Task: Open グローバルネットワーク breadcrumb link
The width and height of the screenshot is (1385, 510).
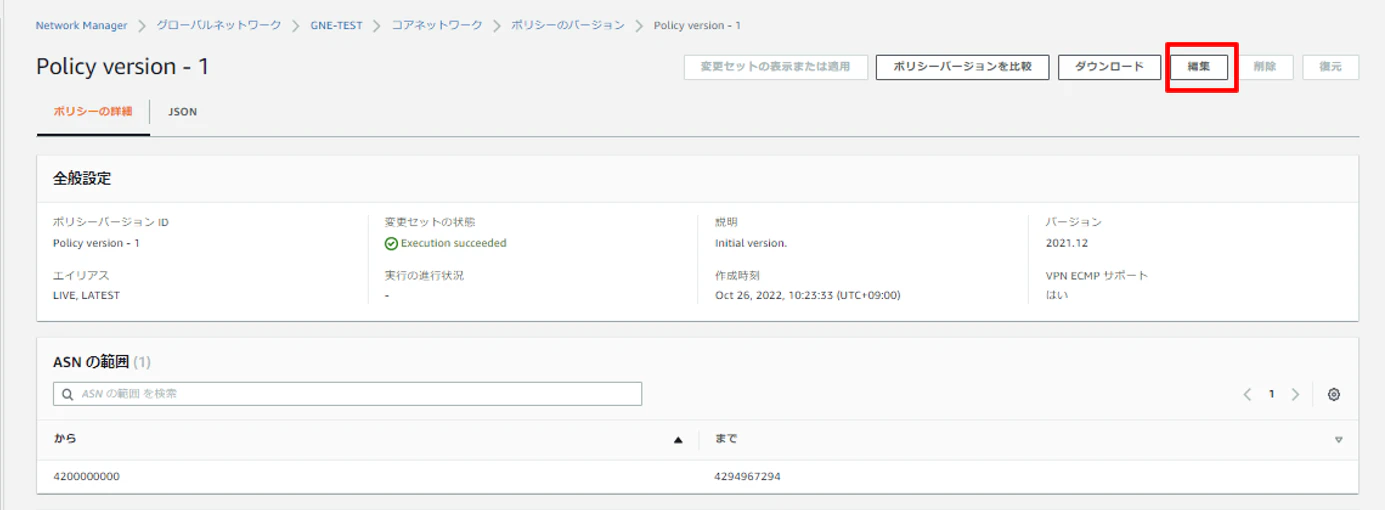Action: point(219,25)
